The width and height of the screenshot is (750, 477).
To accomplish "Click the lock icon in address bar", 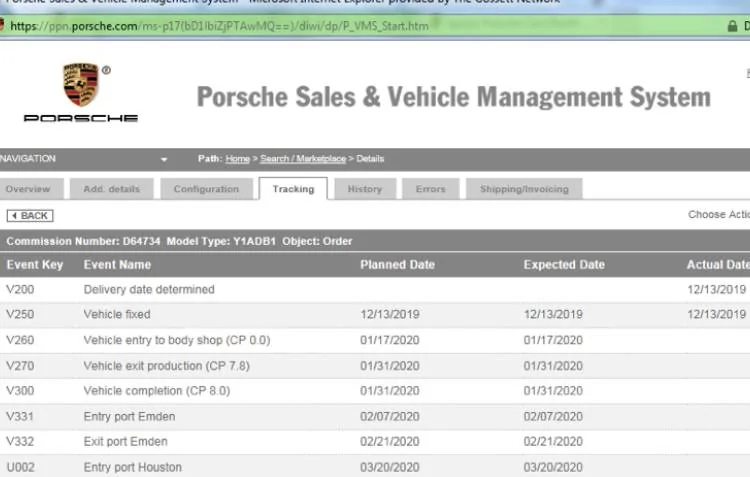I will point(732,26).
